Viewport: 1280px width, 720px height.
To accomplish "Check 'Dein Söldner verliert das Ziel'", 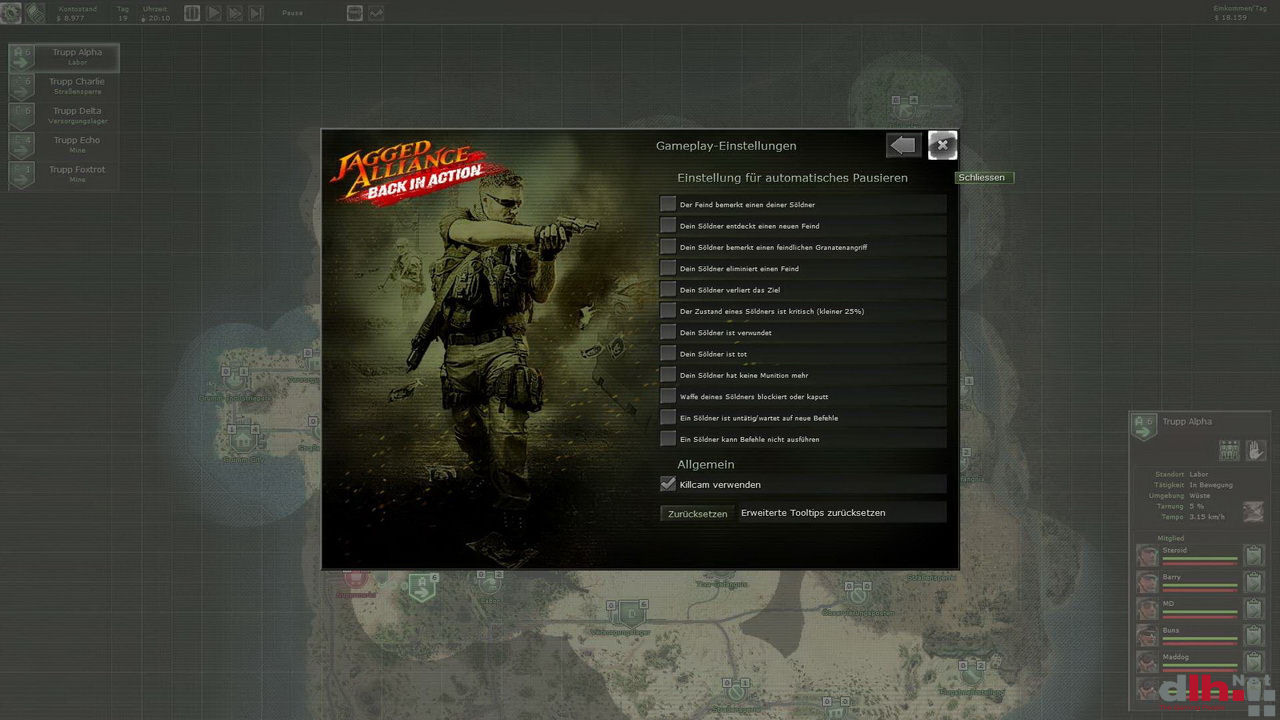I will pyautogui.click(x=668, y=289).
